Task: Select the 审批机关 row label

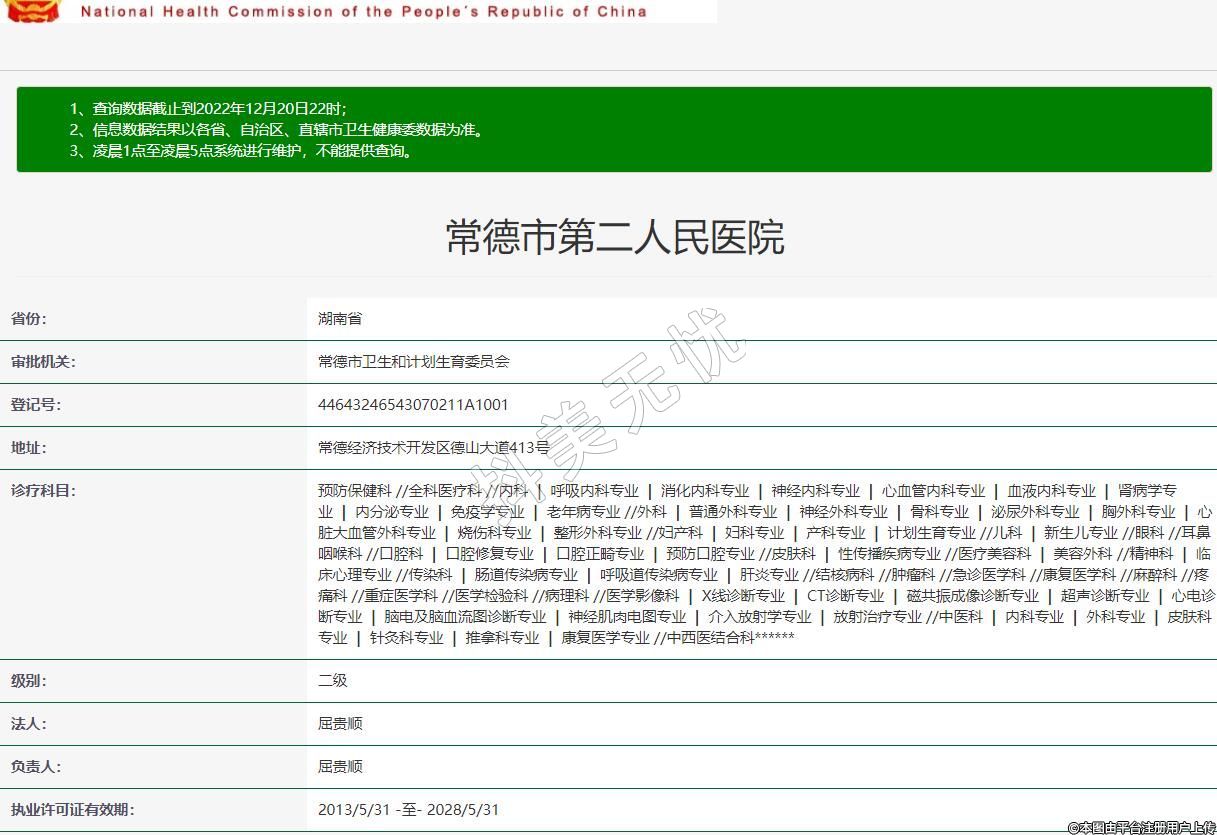Action: [43, 362]
